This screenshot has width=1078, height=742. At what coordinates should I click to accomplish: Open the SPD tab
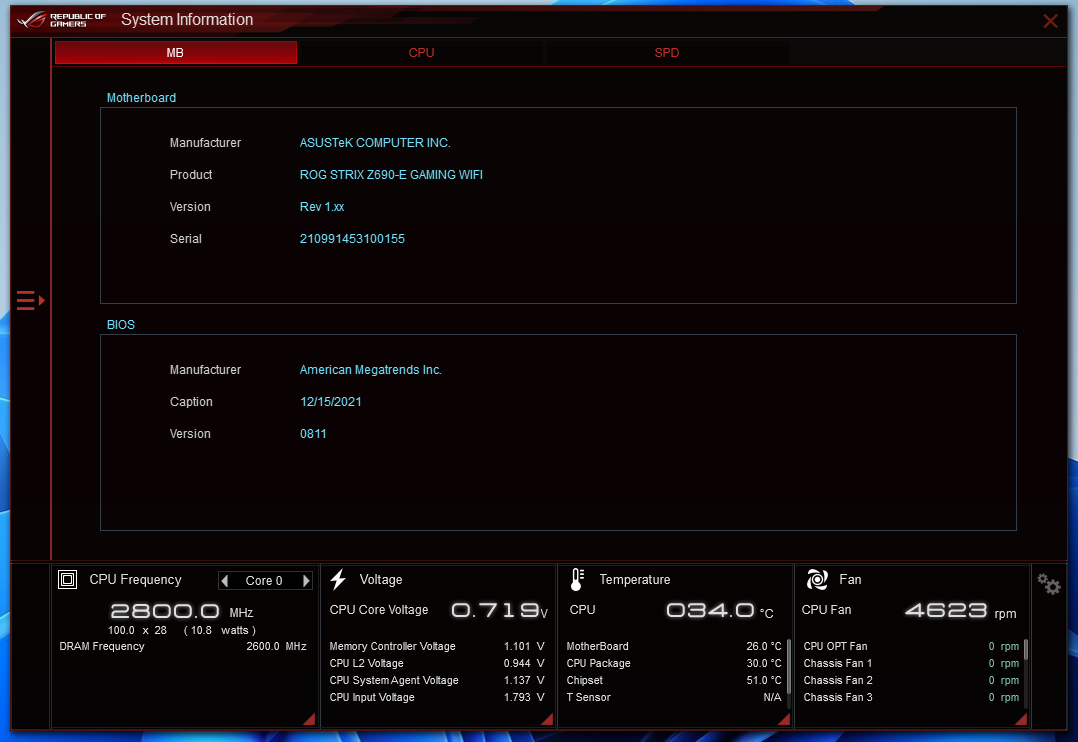tap(666, 53)
